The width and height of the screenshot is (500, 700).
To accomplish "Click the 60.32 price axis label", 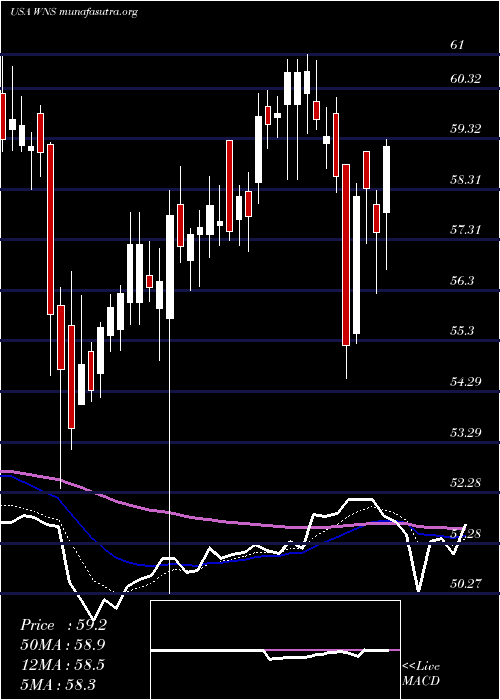I will 466,79.
